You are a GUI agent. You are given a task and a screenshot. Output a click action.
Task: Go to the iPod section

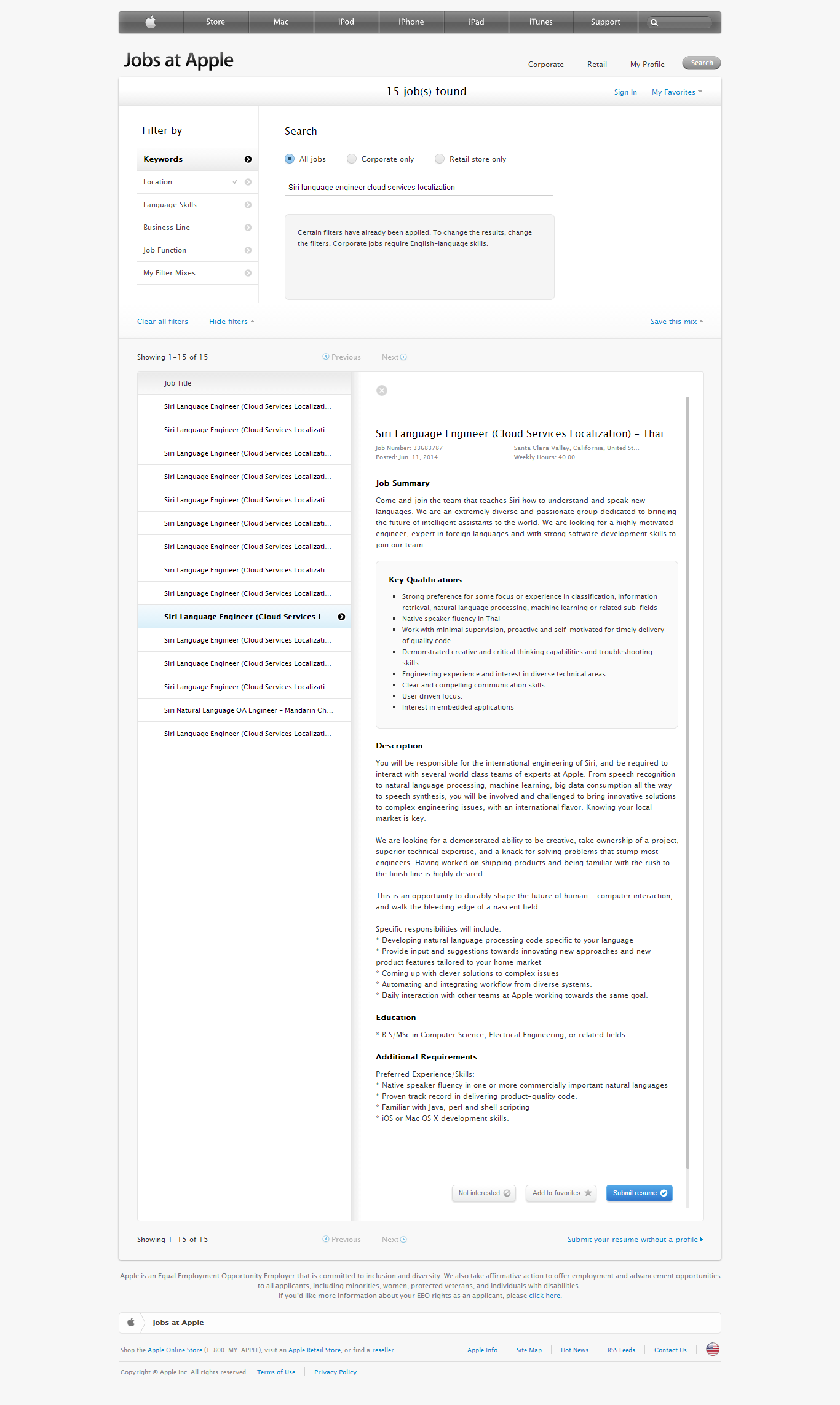tap(346, 22)
